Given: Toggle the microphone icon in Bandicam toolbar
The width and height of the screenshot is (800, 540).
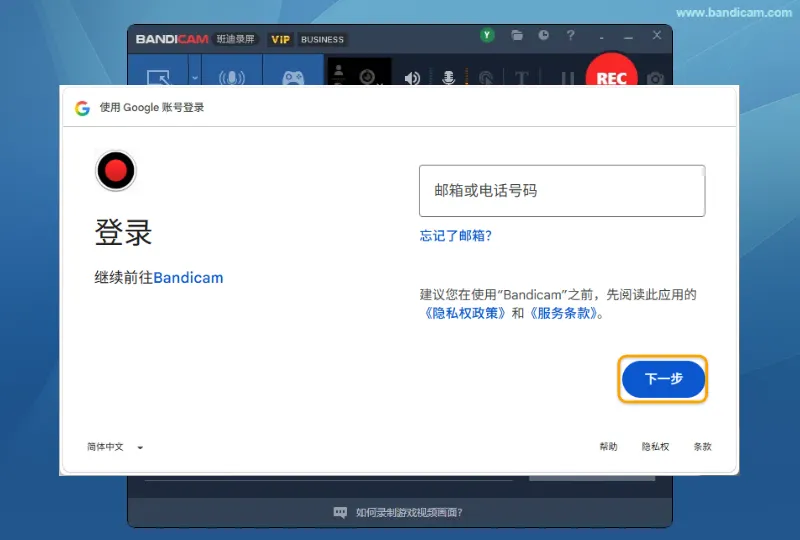Looking at the screenshot, I should pos(448,78).
